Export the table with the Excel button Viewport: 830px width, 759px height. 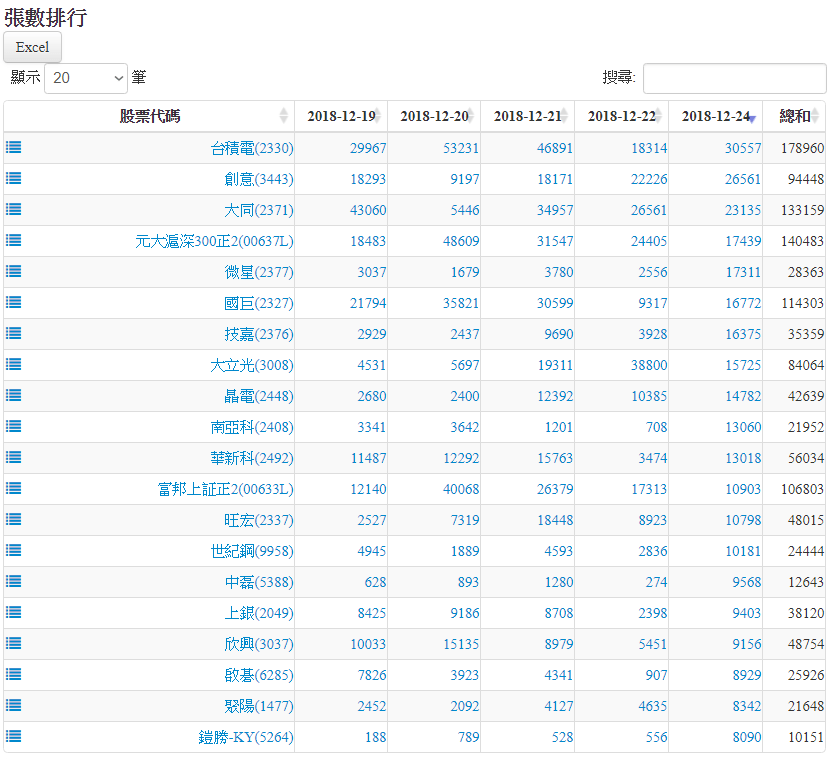[33, 47]
